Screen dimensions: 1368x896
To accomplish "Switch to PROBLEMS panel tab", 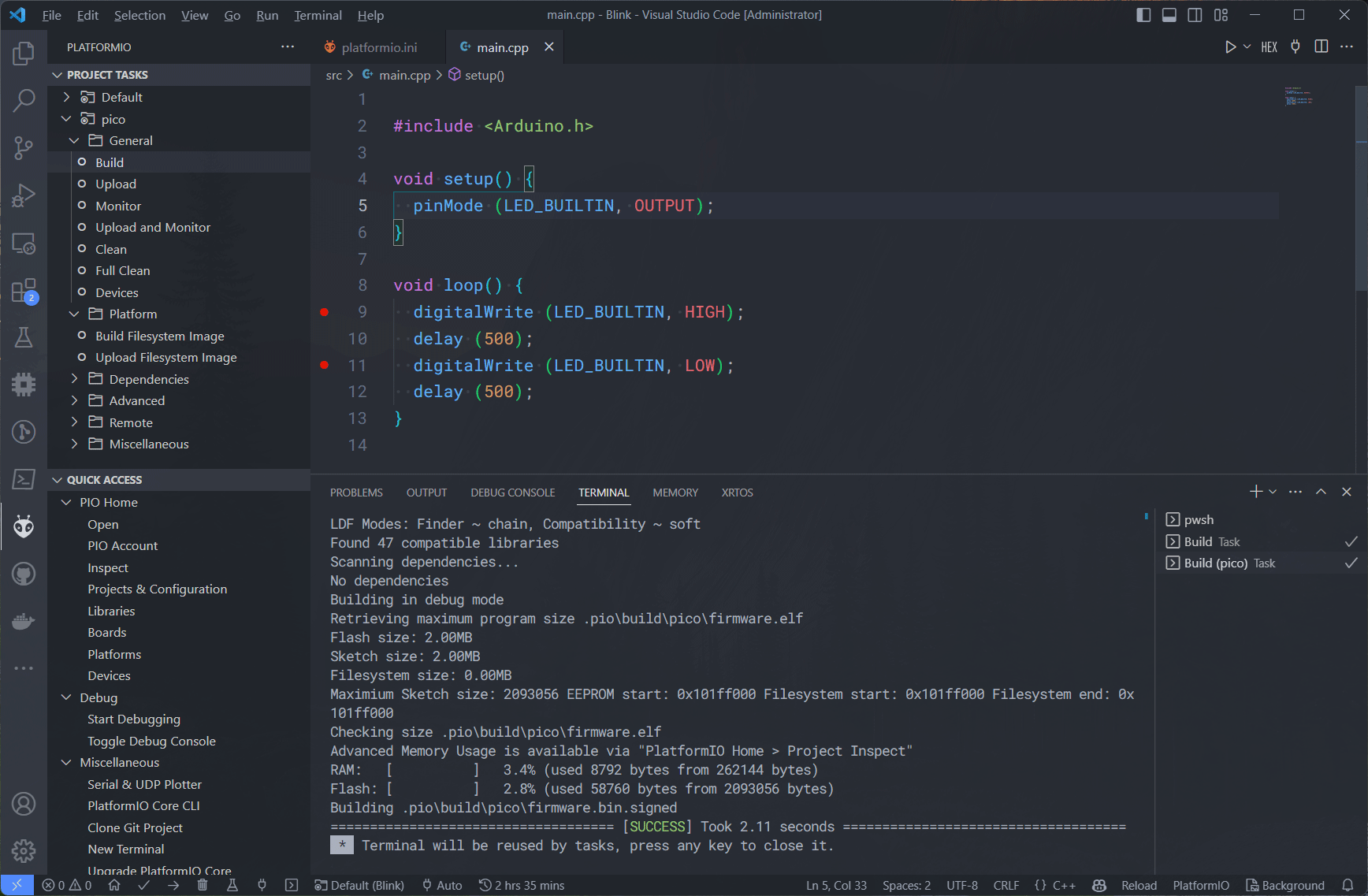I will click(x=356, y=493).
